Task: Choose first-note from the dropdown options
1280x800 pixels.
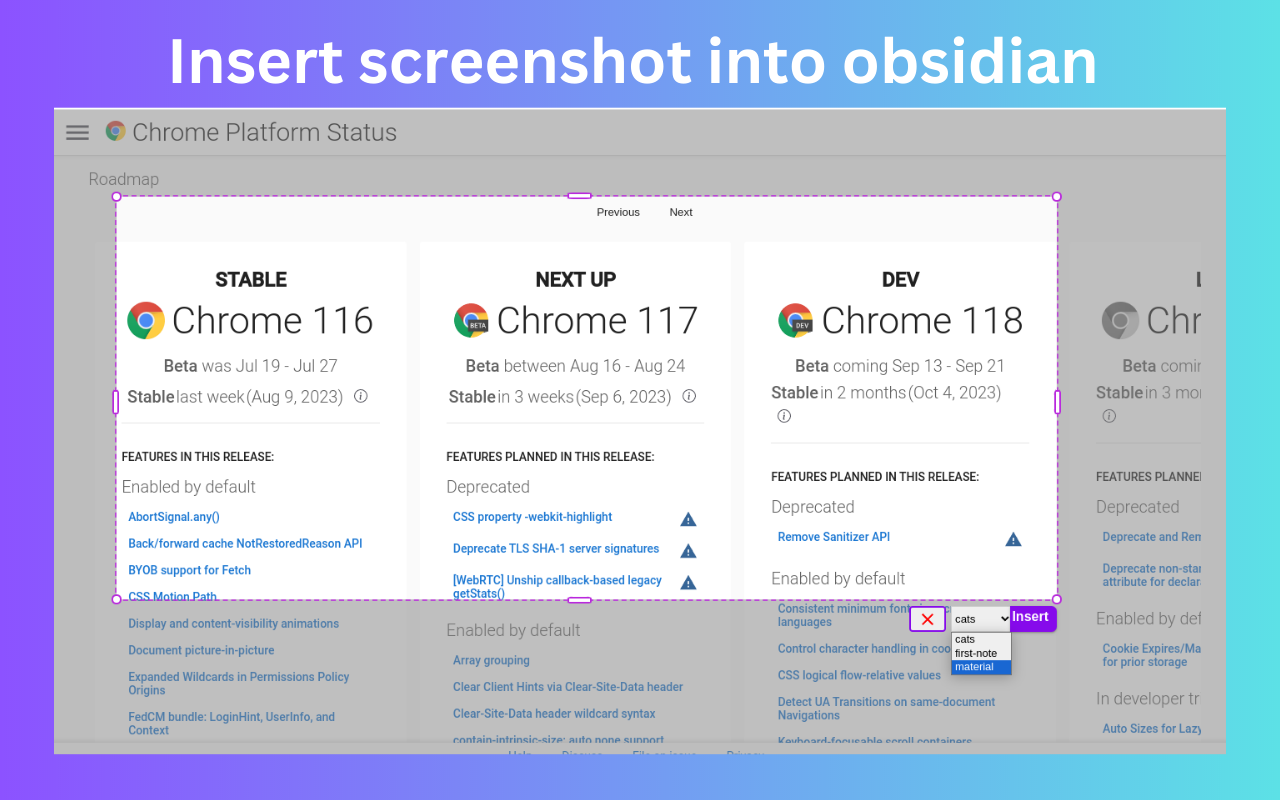Action: 974,653
